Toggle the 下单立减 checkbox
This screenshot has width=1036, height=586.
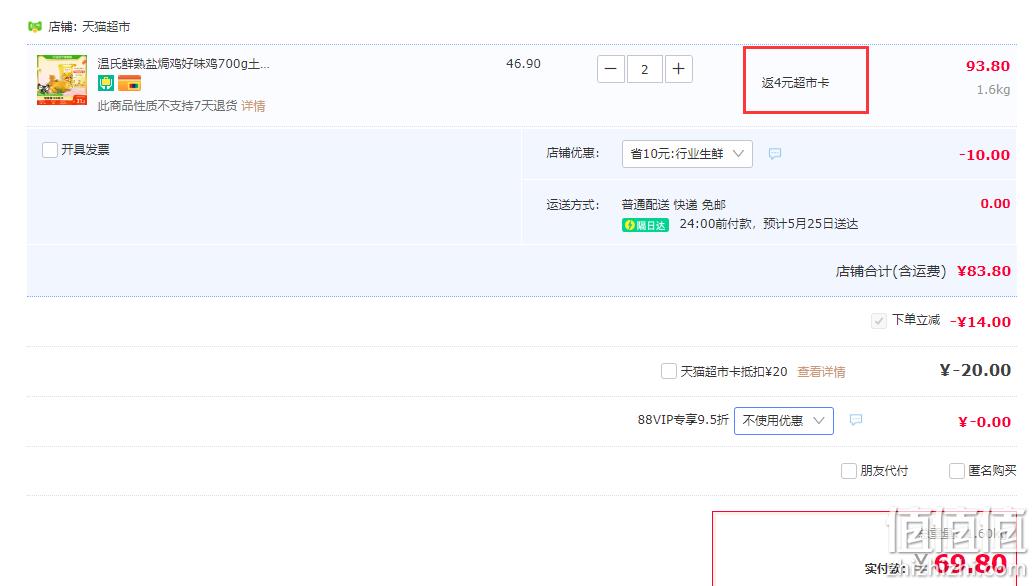point(879,321)
